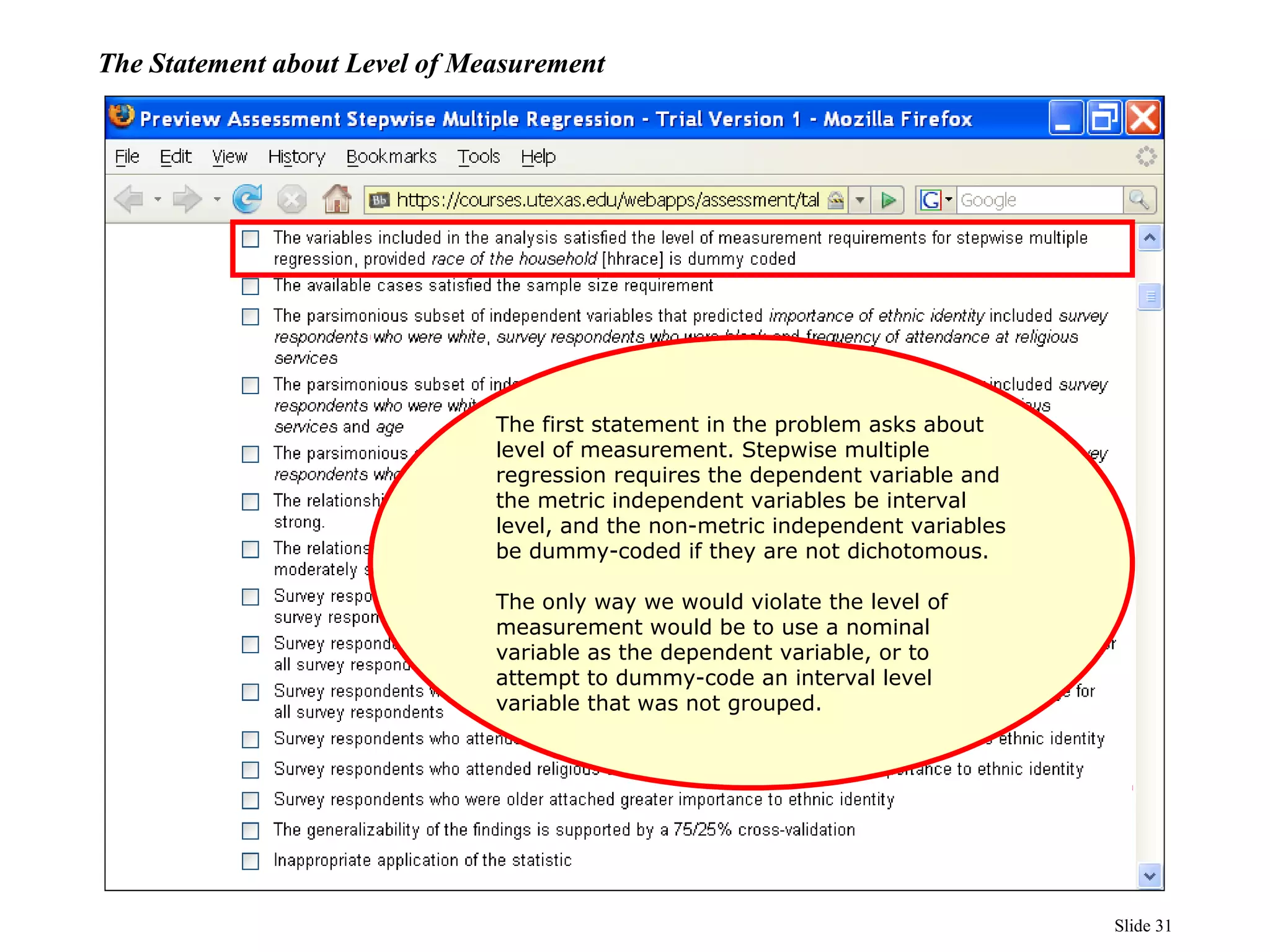Check the sample size requirement checkbox

pyautogui.click(x=251, y=286)
